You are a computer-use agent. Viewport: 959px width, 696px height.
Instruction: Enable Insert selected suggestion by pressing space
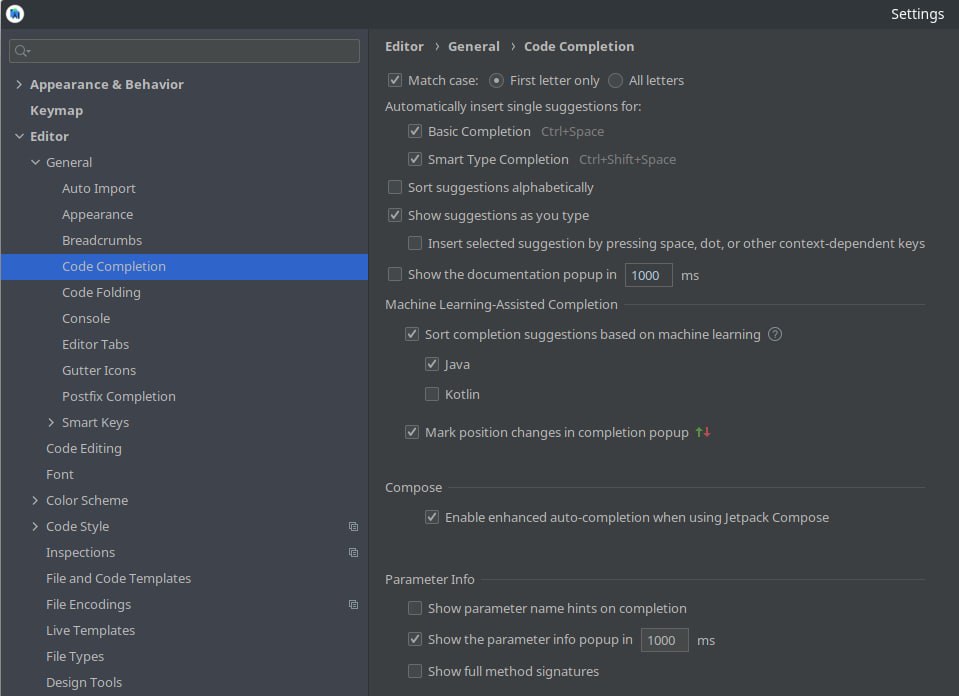tap(415, 243)
